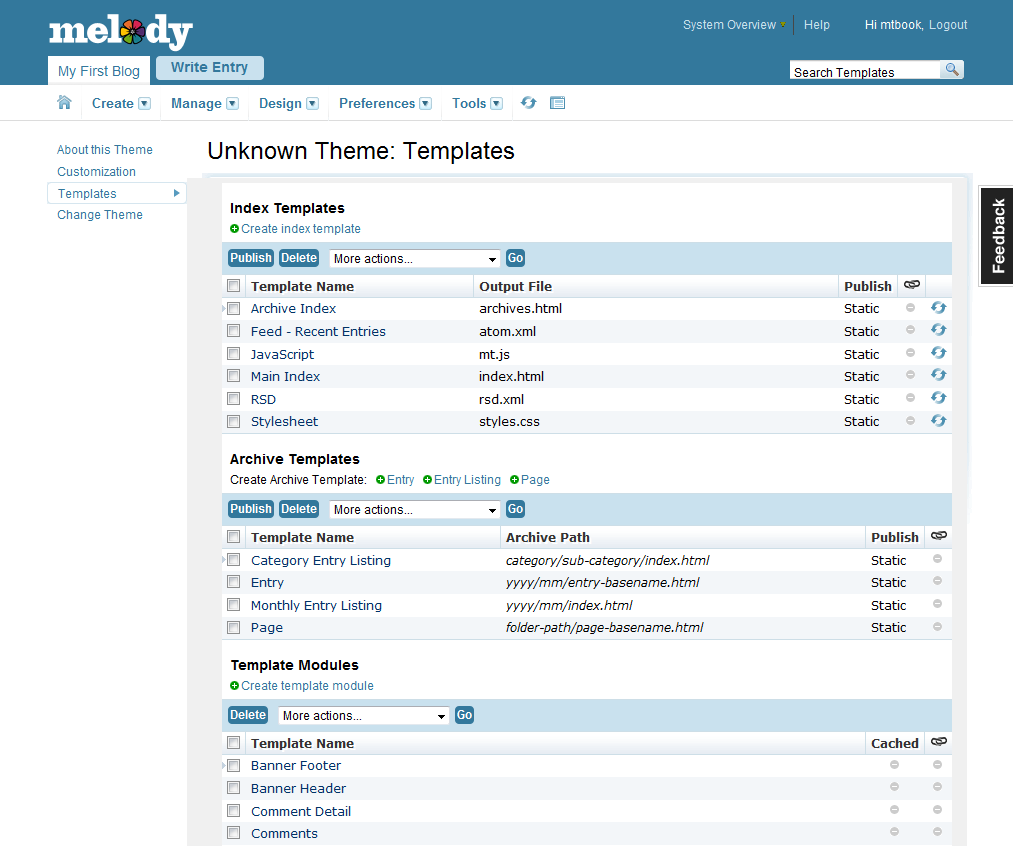The height and width of the screenshot is (846, 1013).
Task: Republish the JavaScript template icon
Action: 939,353
